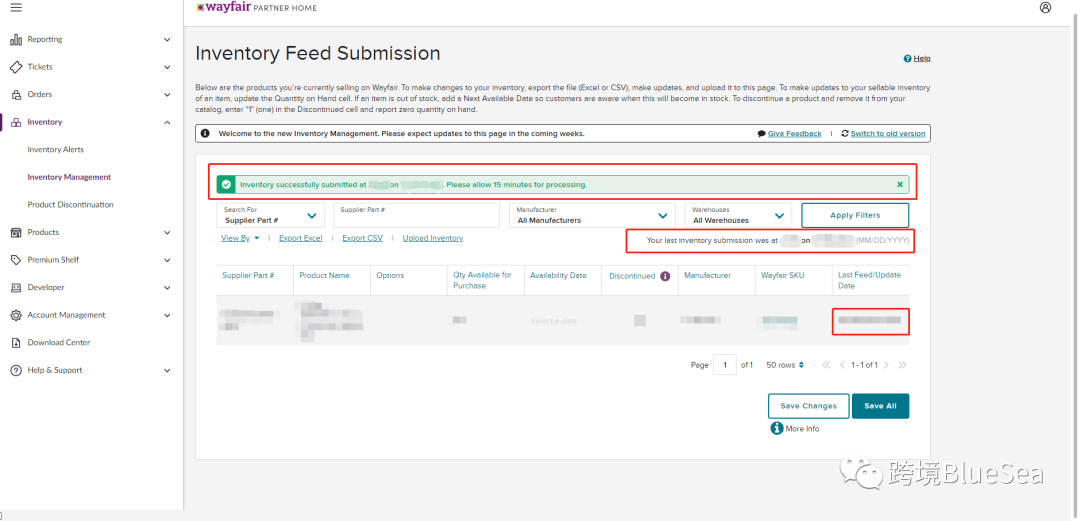This screenshot has height=521, width=1080.
Task: Click the Developer laptop icon
Action: pyautogui.click(x=16, y=287)
